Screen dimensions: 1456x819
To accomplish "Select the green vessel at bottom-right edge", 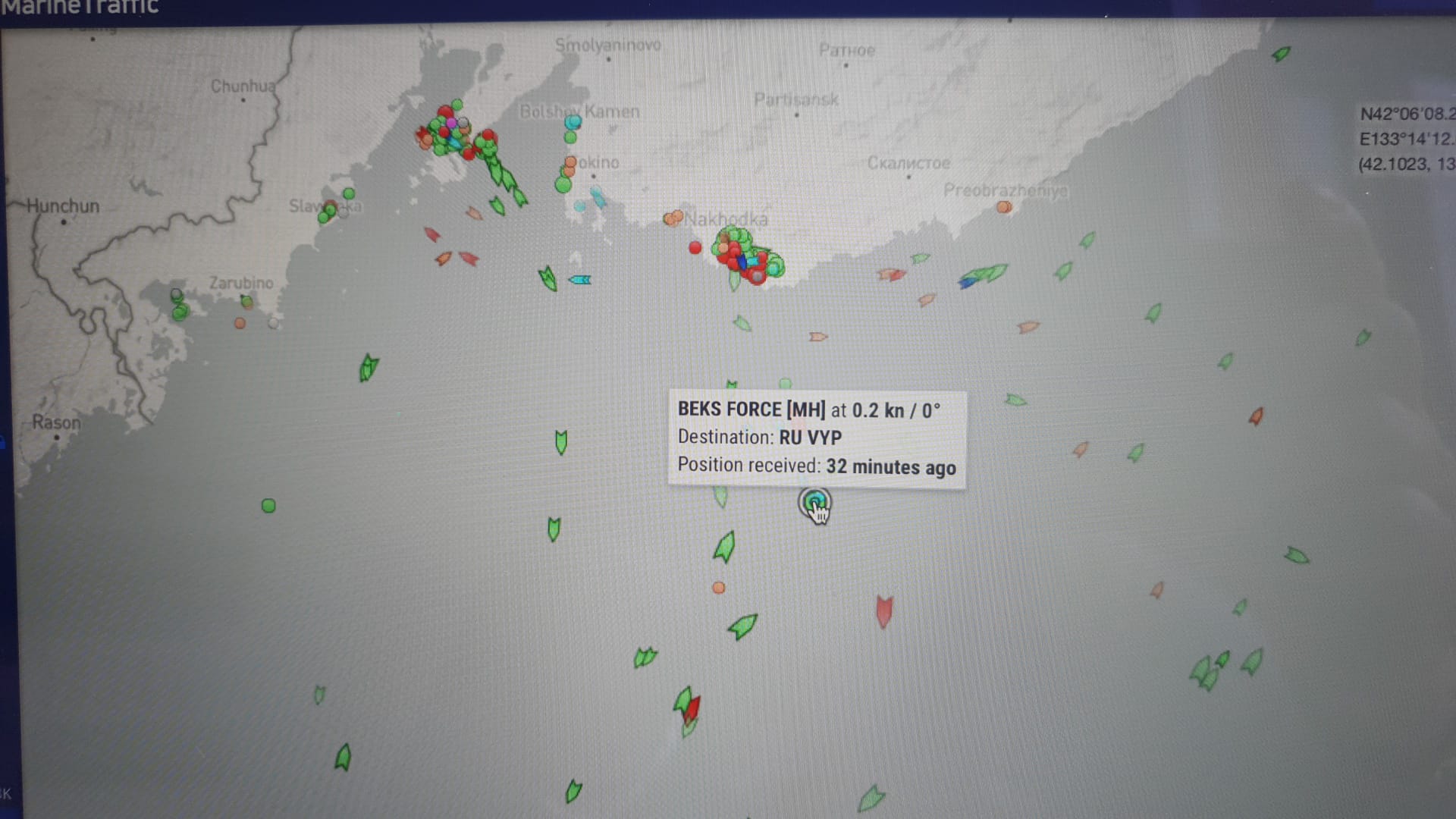I will point(1296,556).
